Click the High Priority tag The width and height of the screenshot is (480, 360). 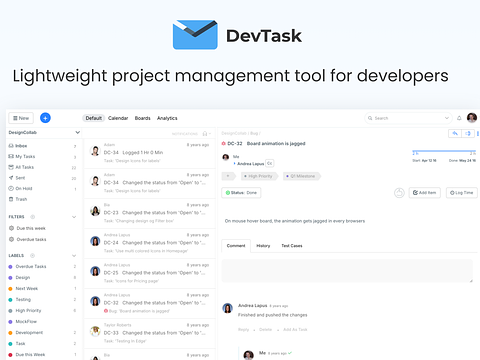point(259,176)
